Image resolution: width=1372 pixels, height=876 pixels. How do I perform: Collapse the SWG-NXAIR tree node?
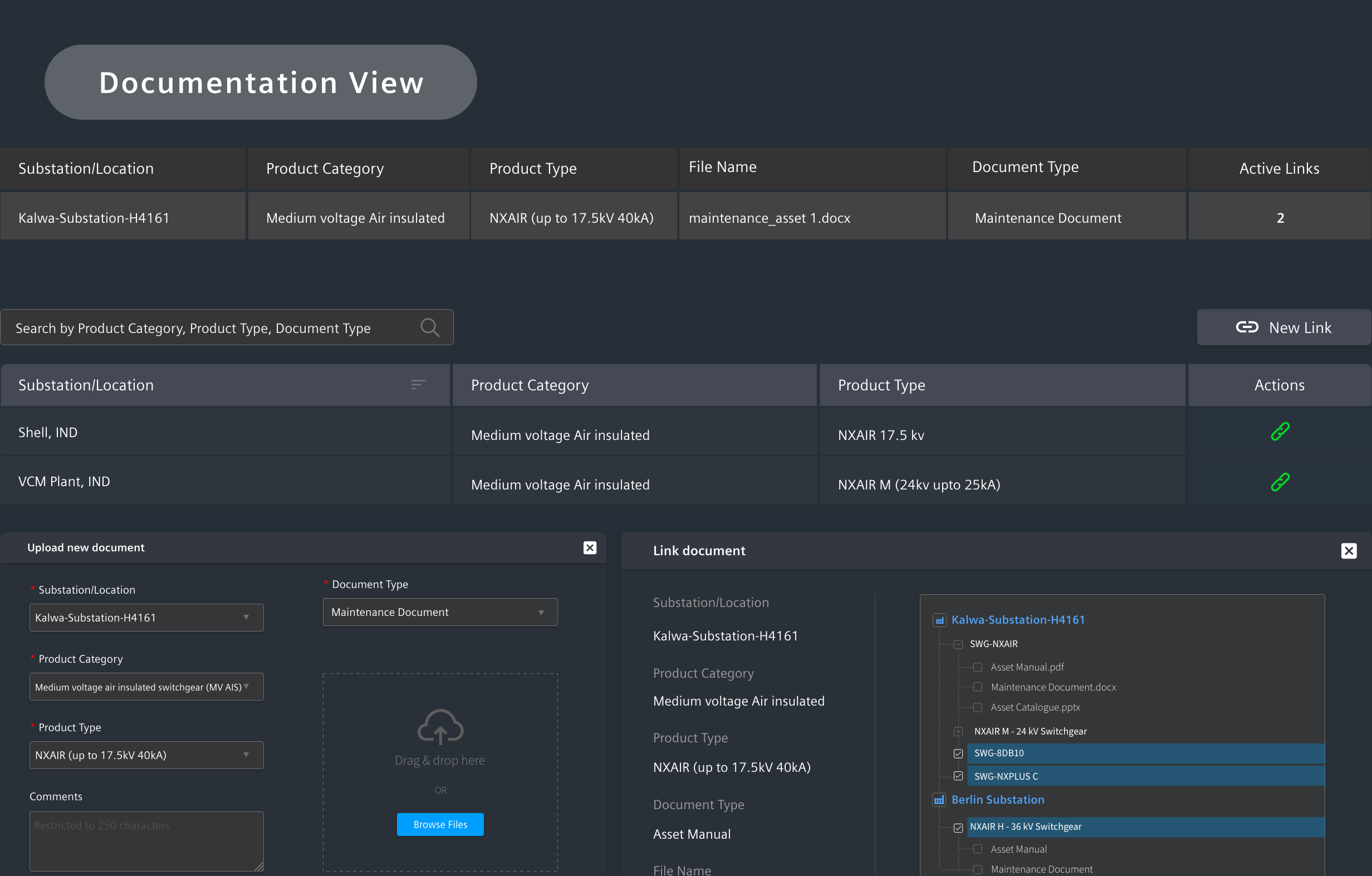pos(958,644)
